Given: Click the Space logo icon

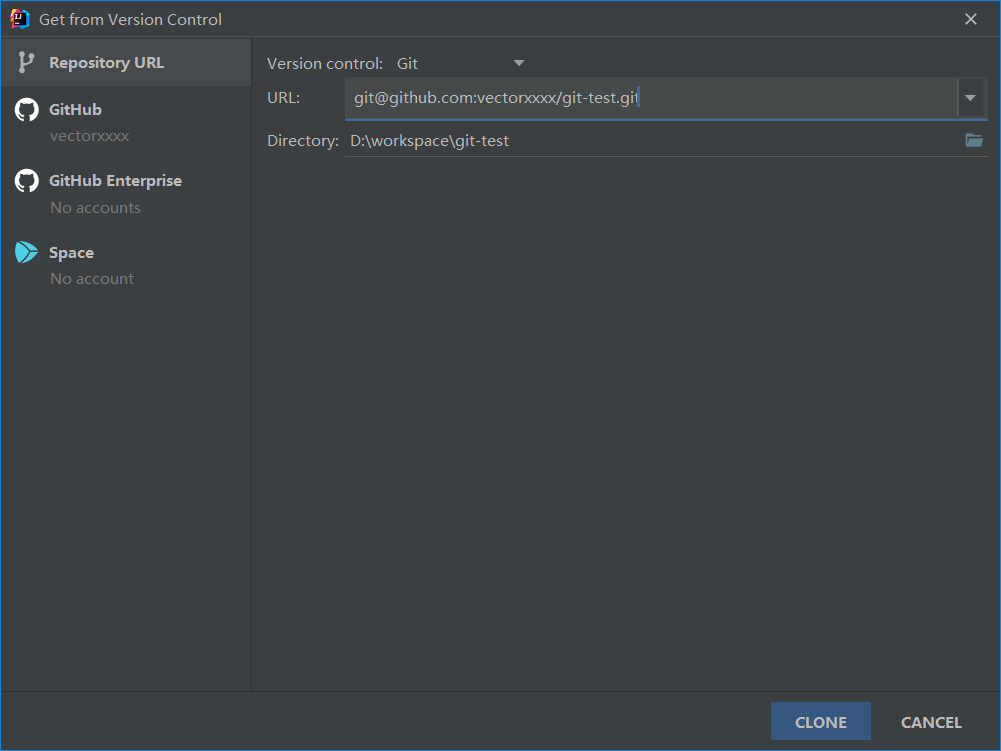Looking at the screenshot, I should click(26, 252).
